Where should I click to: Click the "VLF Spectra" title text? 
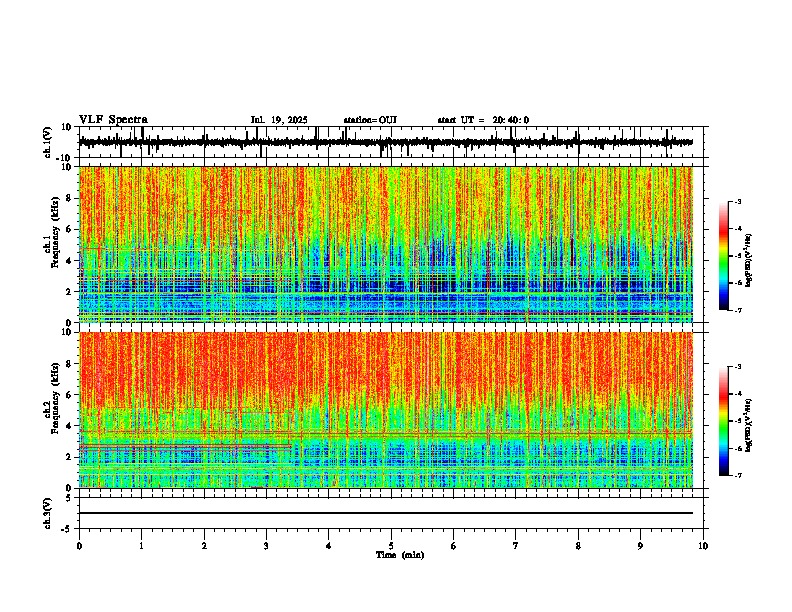coord(113,120)
